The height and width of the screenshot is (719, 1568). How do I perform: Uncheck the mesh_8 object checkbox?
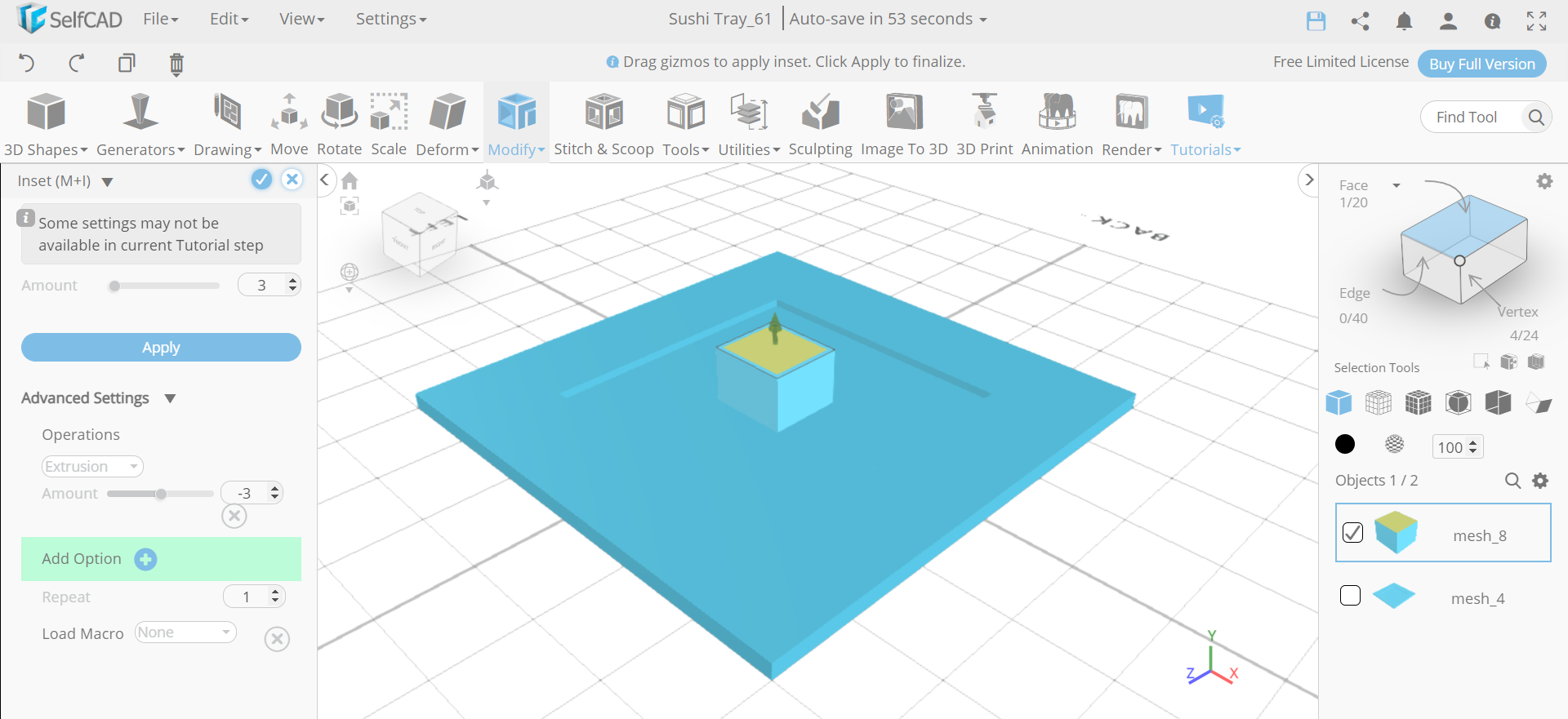1352,532
